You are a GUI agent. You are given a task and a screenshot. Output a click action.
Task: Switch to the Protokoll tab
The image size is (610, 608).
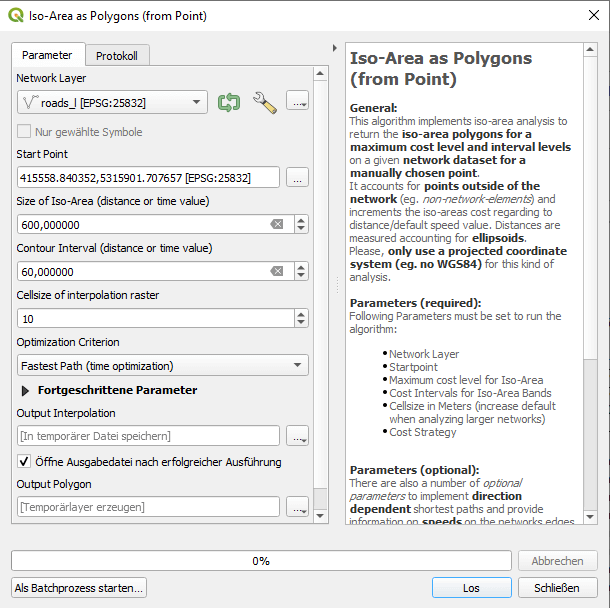117,56
